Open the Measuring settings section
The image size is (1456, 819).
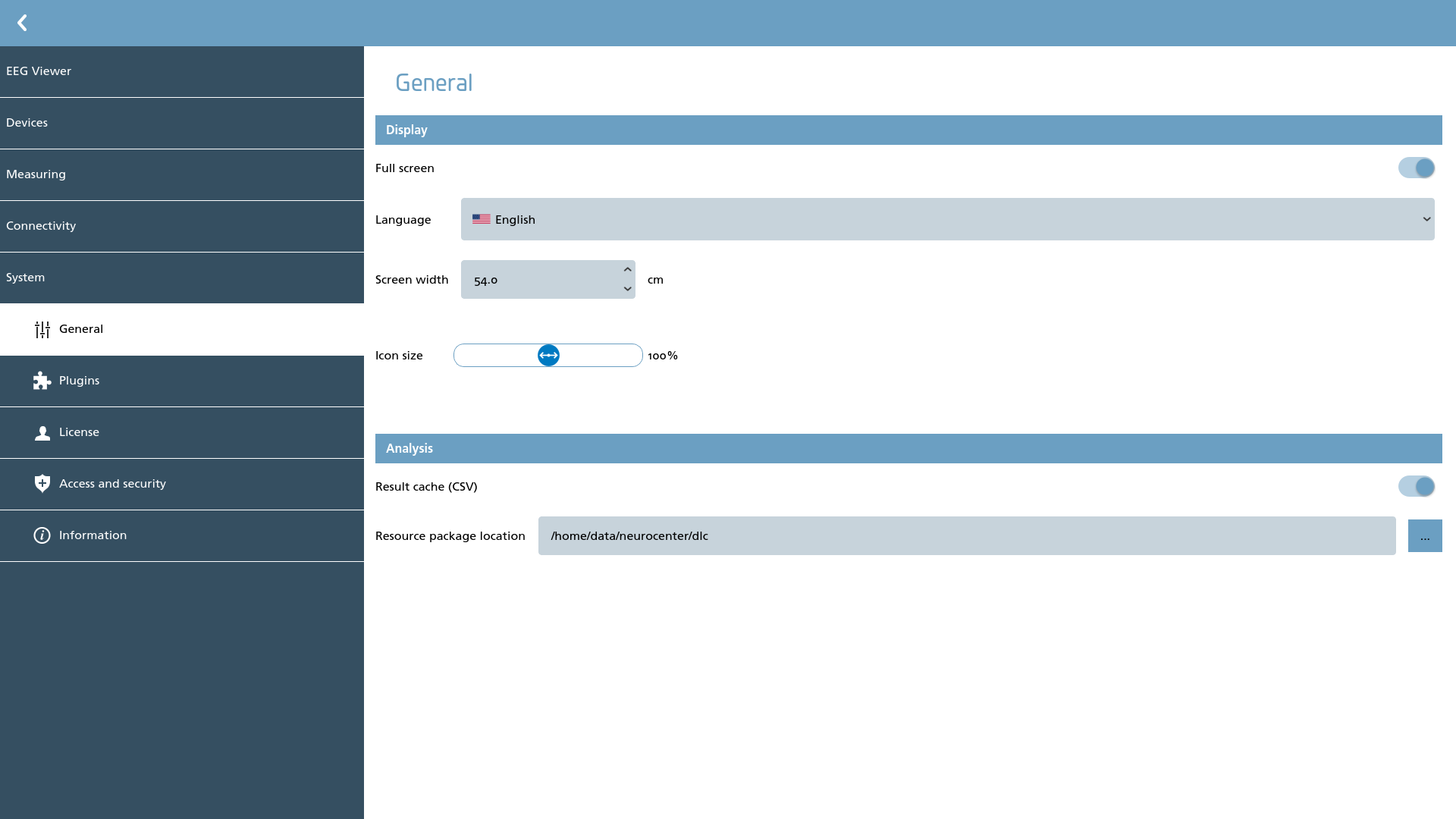(x=182, y=174)
